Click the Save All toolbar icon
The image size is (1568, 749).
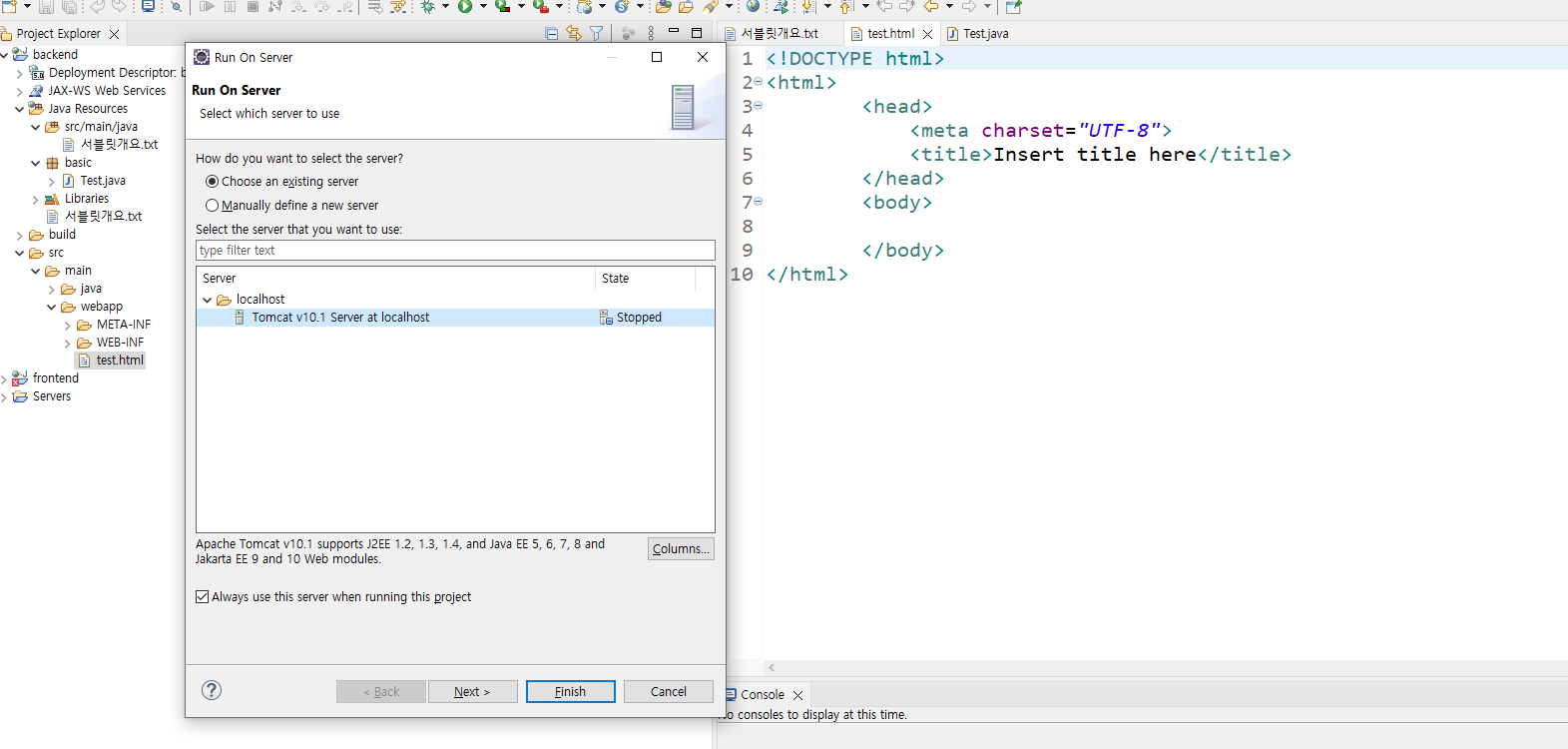(70, 6)
